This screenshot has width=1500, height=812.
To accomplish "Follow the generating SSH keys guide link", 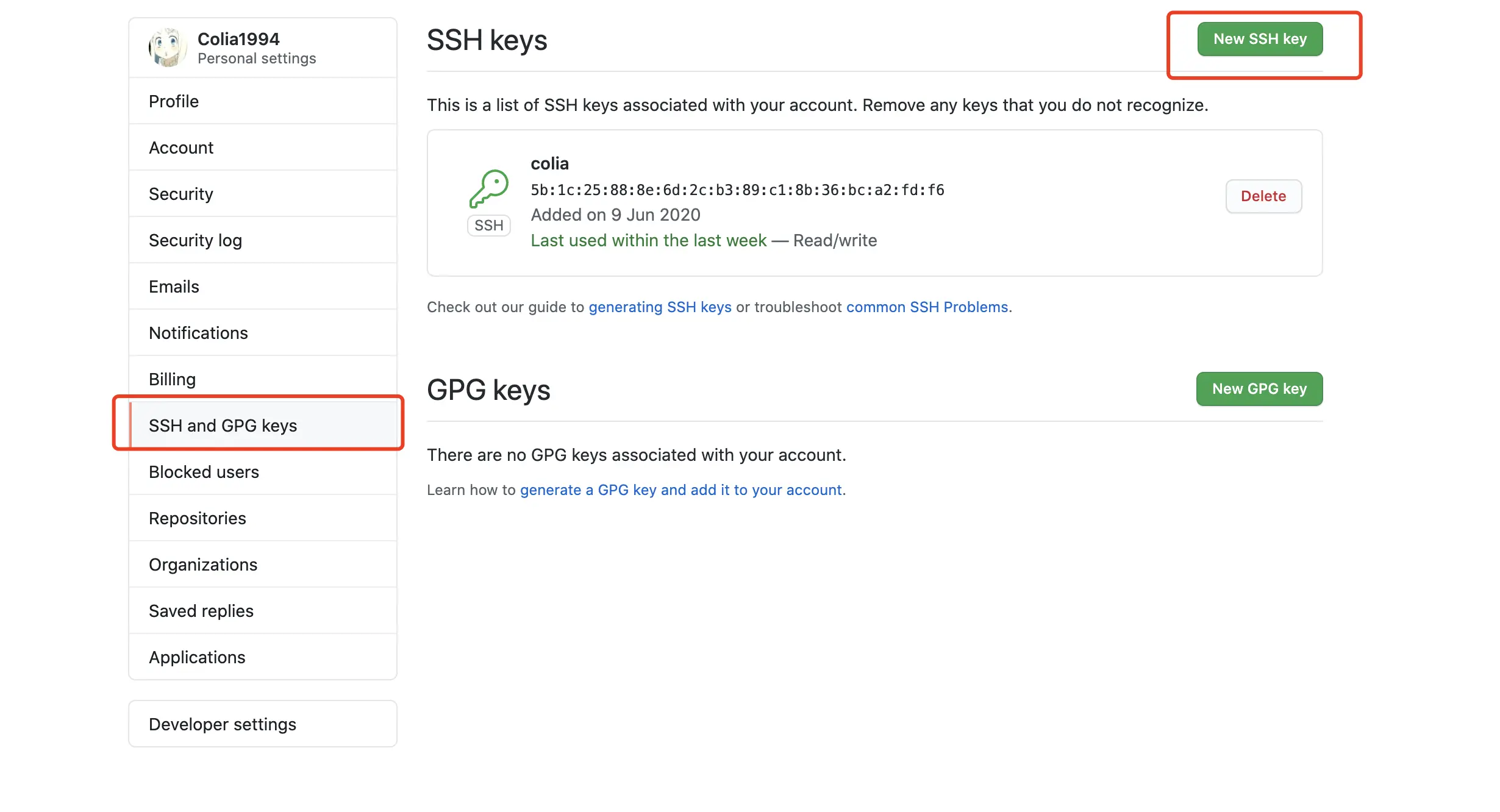I will tap(660, 307).
